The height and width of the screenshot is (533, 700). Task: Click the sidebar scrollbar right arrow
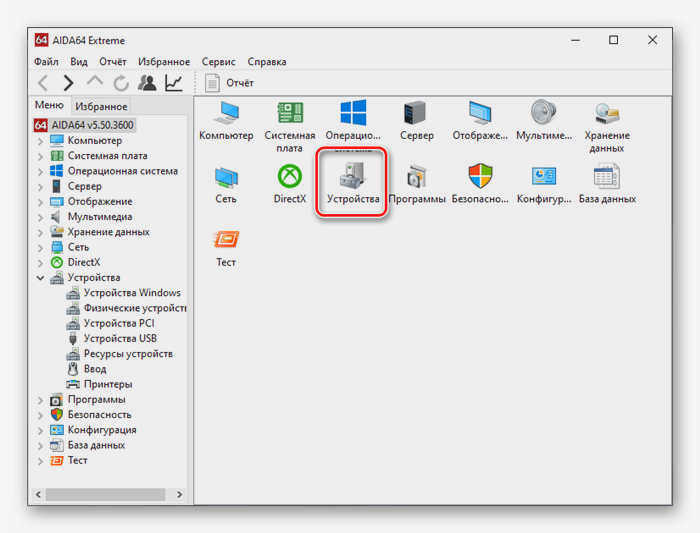179,494
